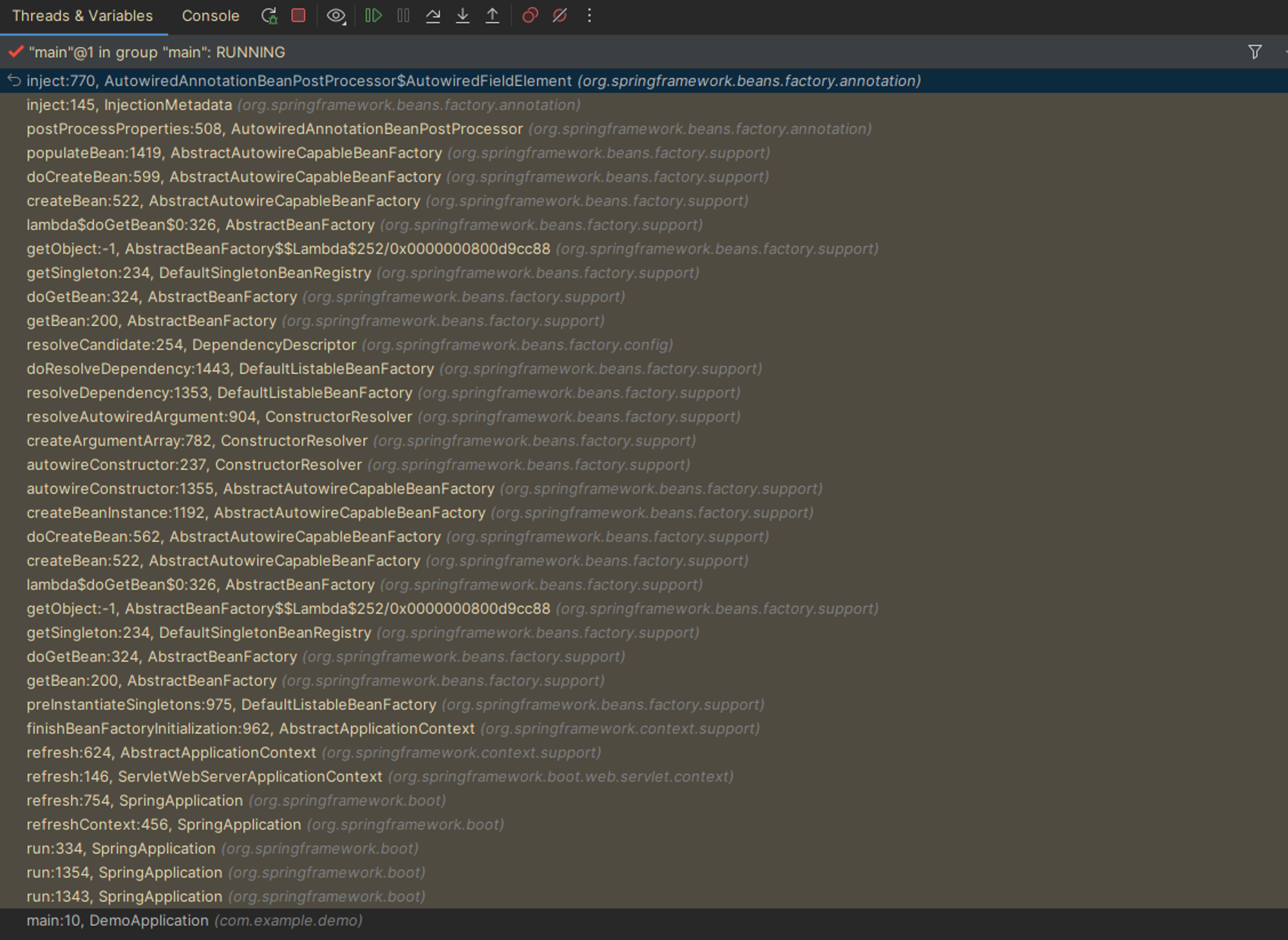Toggle Mute Breakpoints
This screenshot has width=1288, height=940.
(x=560, y=15)
